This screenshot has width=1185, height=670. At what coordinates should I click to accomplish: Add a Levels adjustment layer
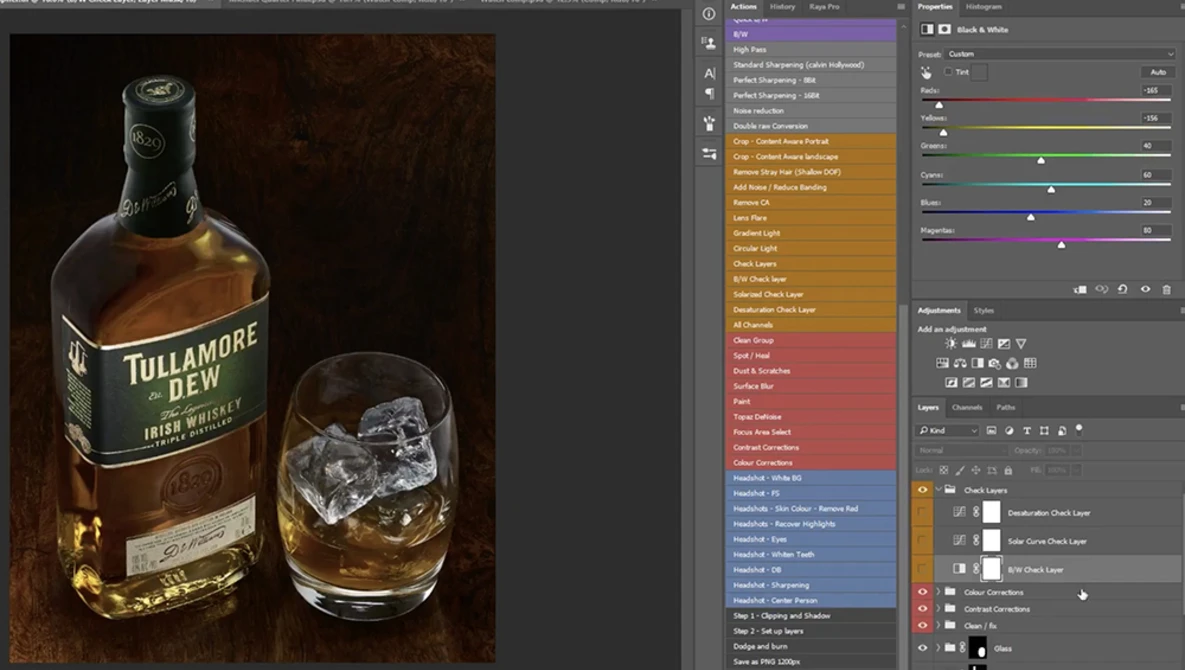(x=969, y=344)
